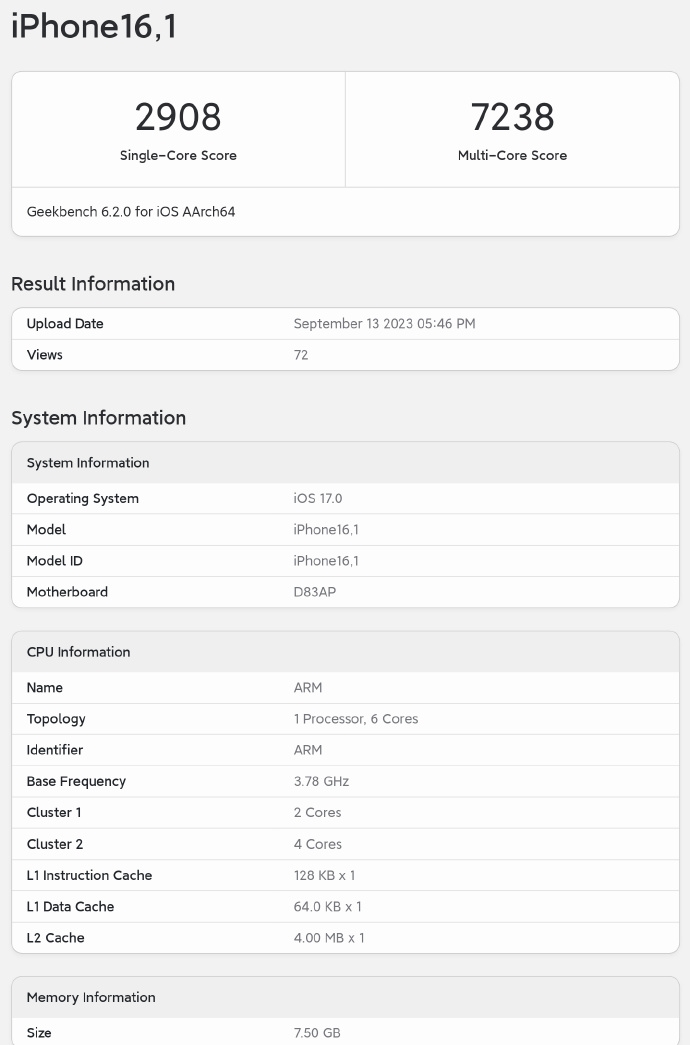The image size is (690, 1045).
Task: Click the CPU Information table header
Action: tap(79, 652)
